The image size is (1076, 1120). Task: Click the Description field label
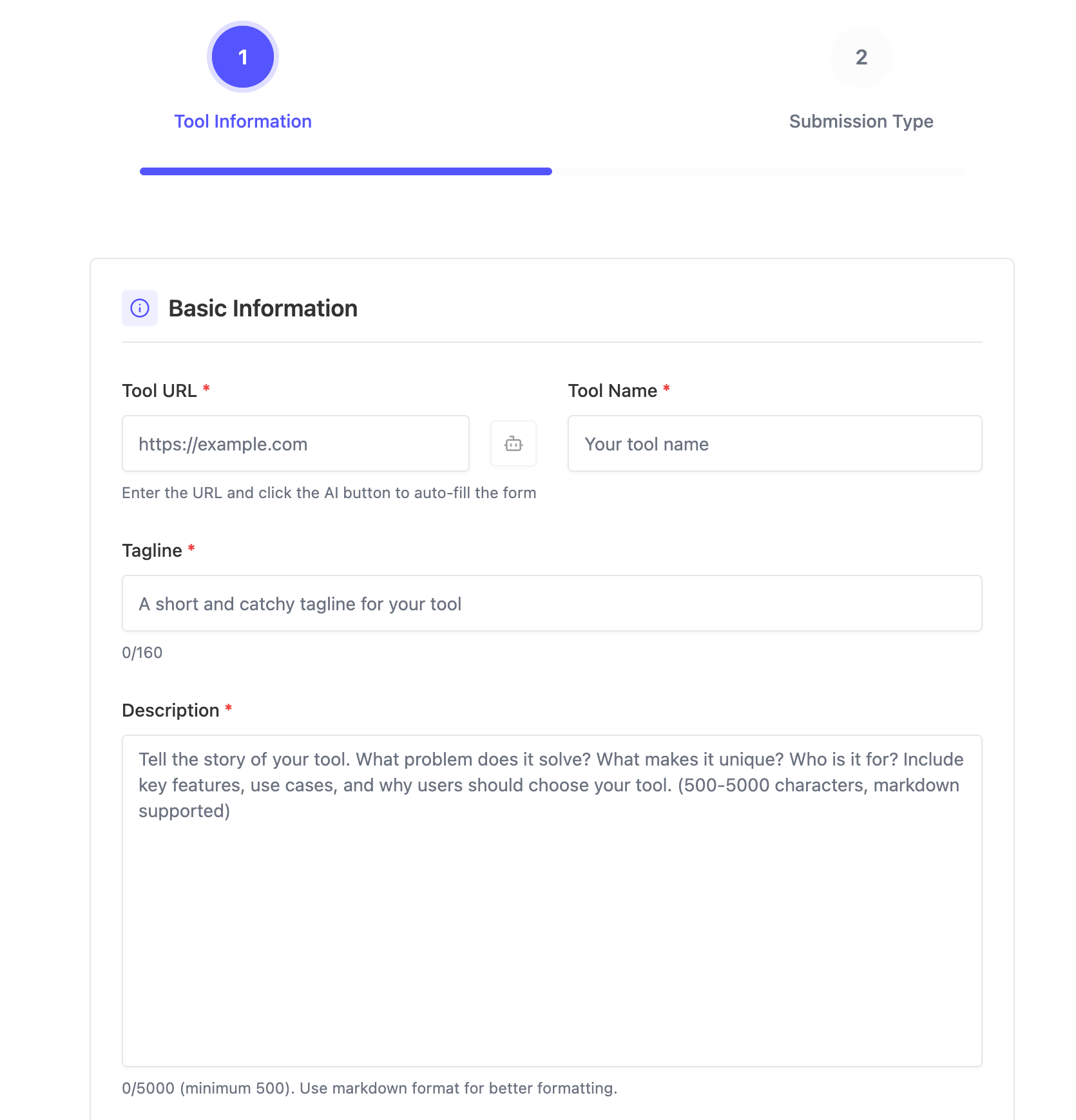171,710
